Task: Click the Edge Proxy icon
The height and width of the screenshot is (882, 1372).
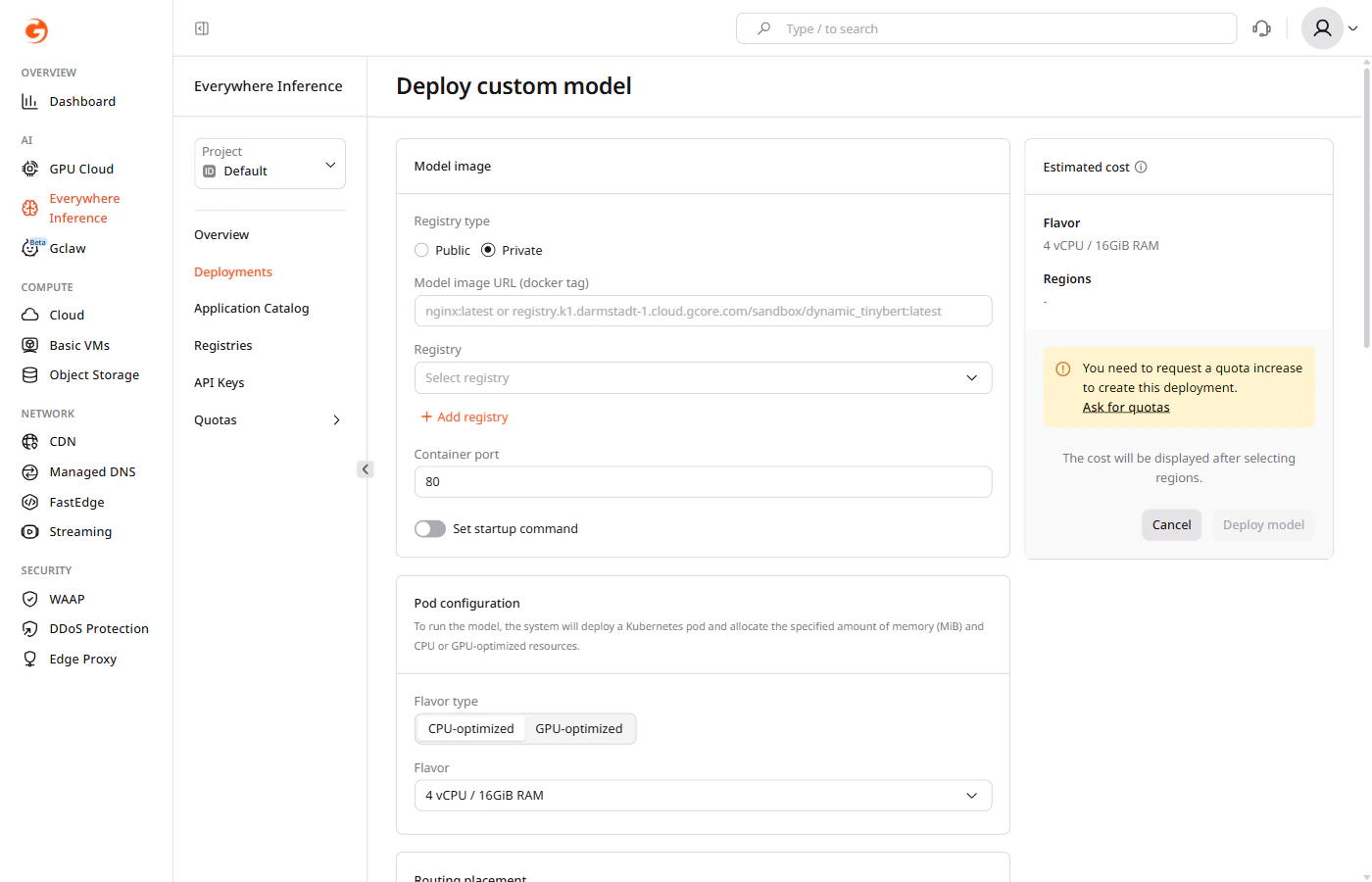Action: pyautogui.click(x=30, y=659)
